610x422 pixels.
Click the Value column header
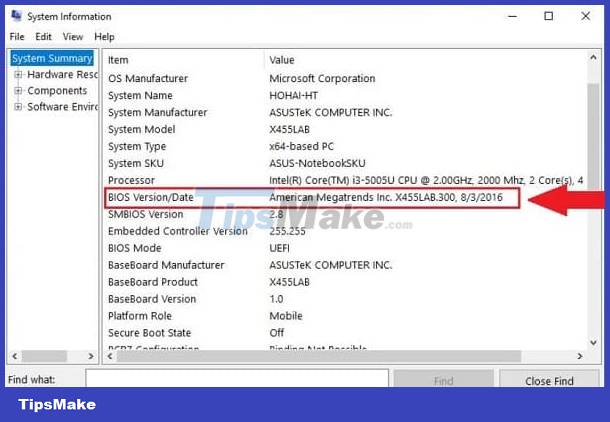point(282,60)
